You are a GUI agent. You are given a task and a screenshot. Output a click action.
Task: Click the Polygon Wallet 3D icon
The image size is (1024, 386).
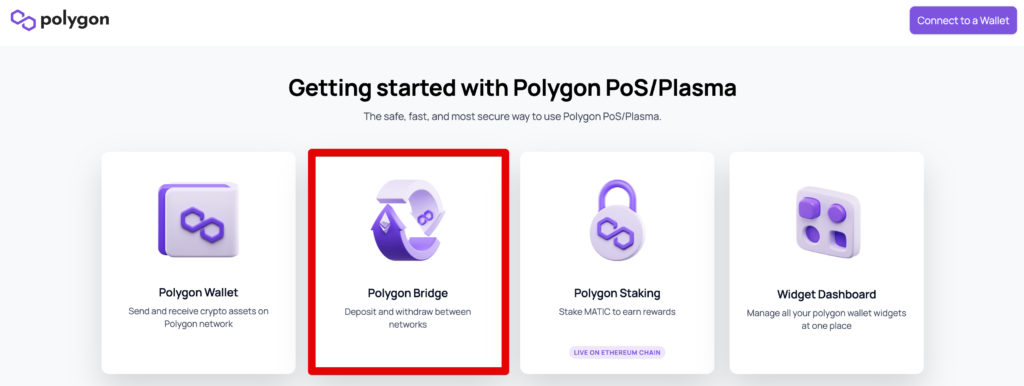click(x=199, y=220)
